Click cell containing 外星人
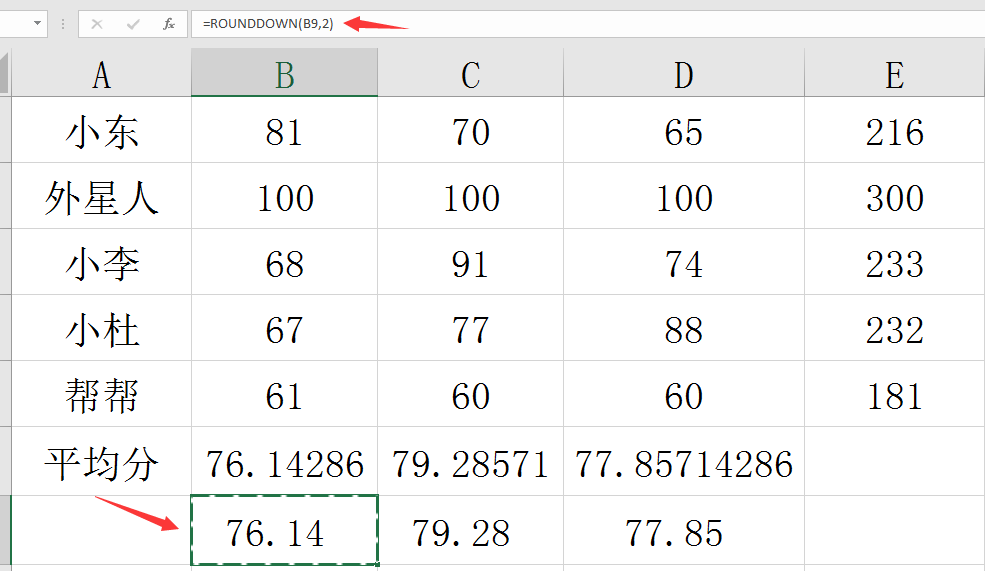This screenshot has width=985, height=571. tap(101, 196)
